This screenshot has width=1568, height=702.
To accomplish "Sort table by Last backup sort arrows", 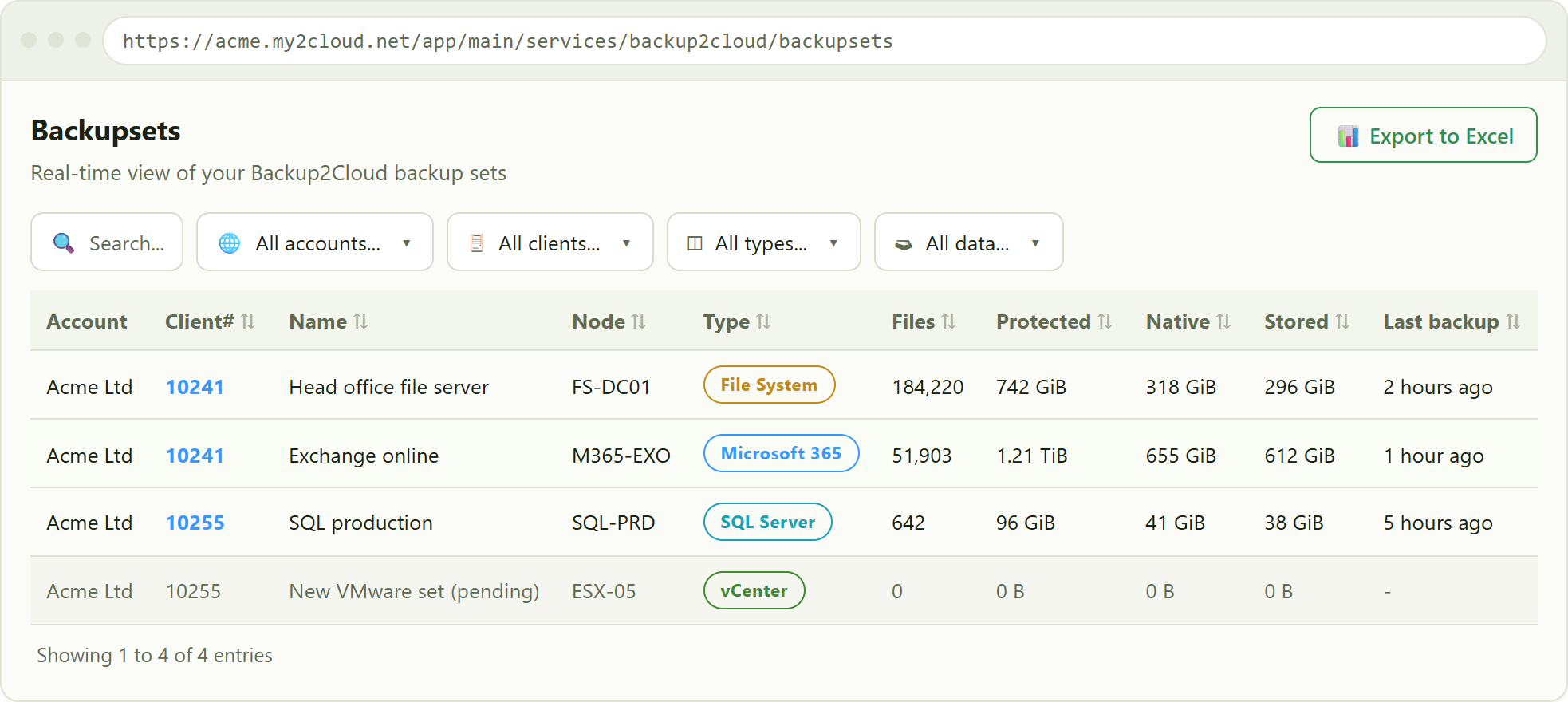I will point(1513,321).
